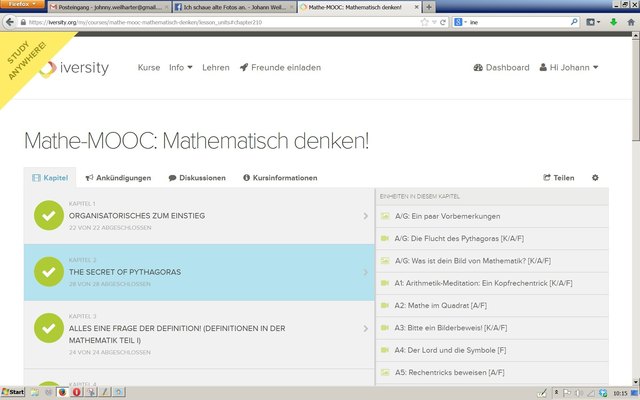Click green checkmark of Kapitel 1
Screen dimensions: 640x400
click(x=49, y=215)
